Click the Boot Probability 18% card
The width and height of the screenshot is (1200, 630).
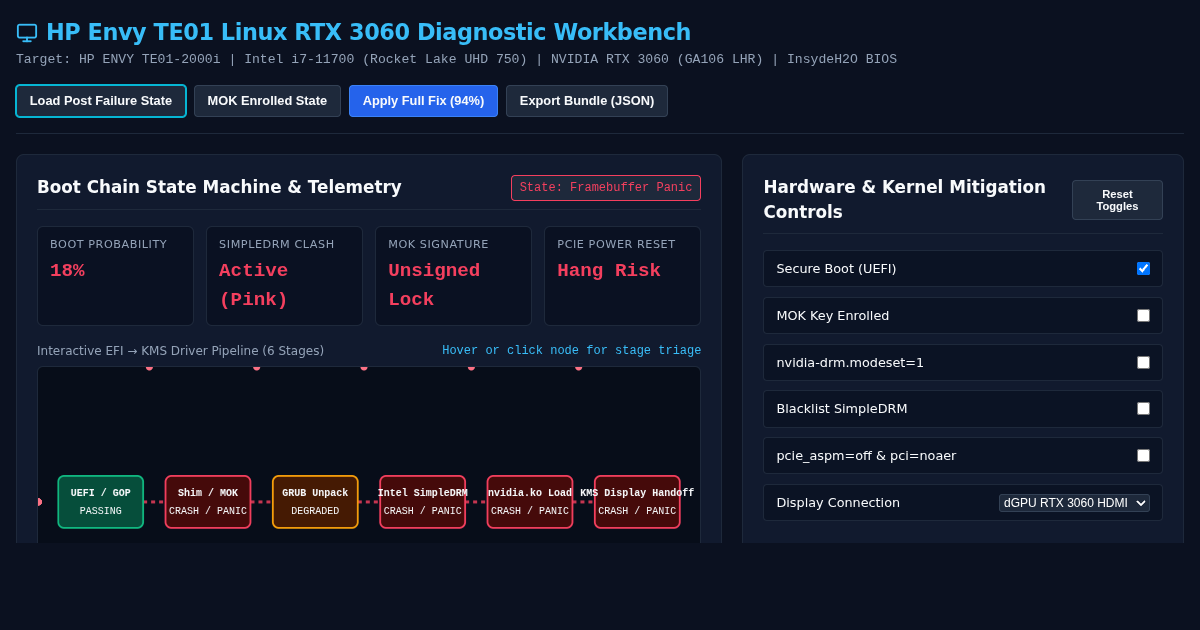click(x=115, y=276)
